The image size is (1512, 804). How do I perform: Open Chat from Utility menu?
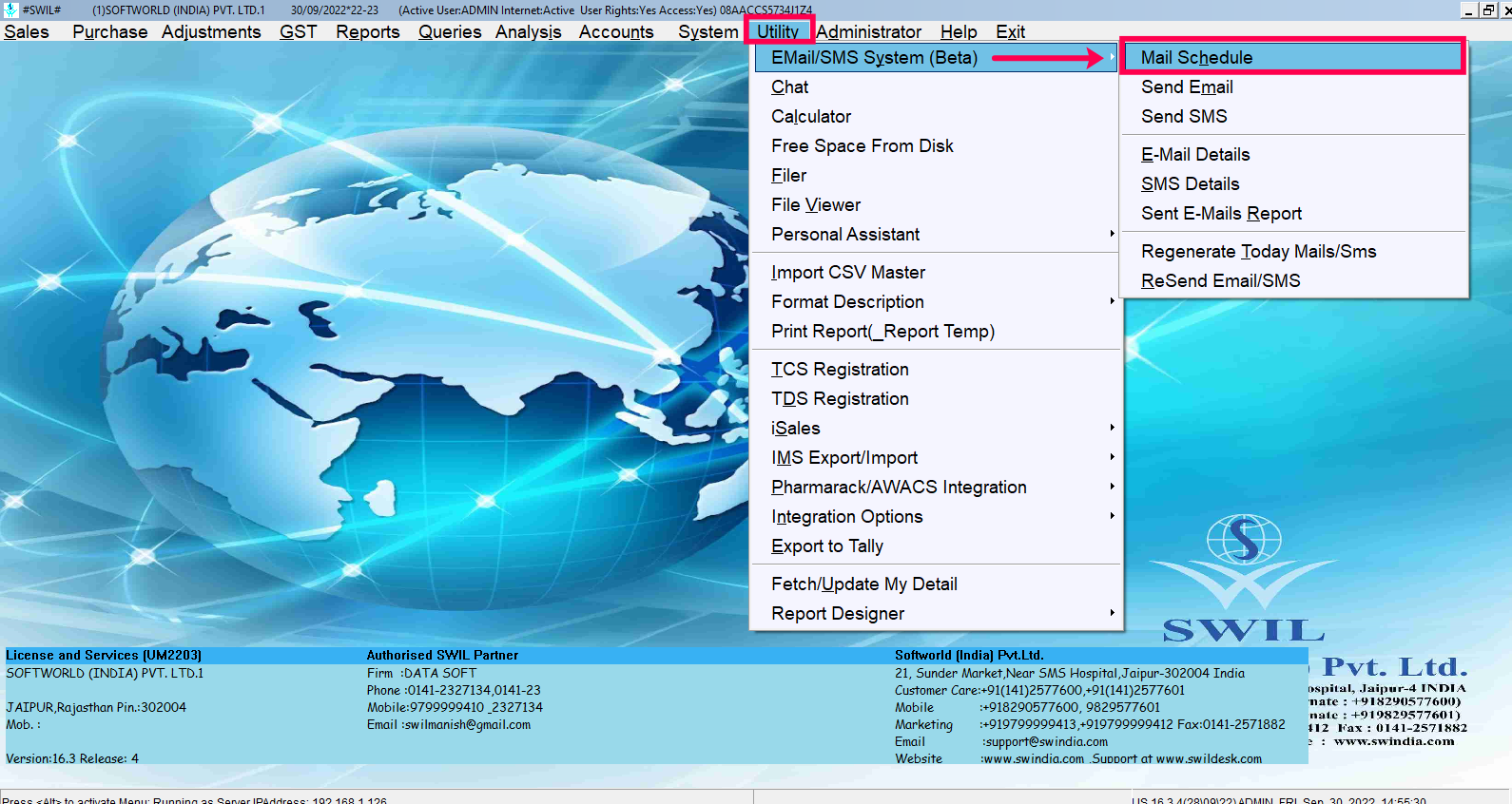(x=936, y=86)
